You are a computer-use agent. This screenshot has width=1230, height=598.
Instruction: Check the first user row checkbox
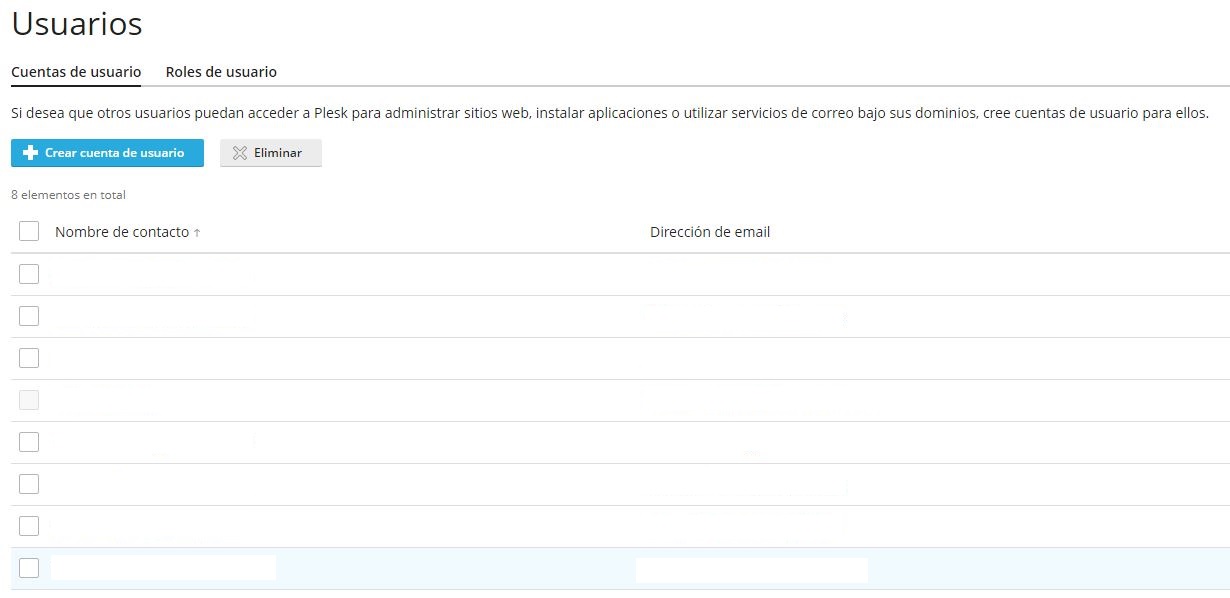pos(29,274)
